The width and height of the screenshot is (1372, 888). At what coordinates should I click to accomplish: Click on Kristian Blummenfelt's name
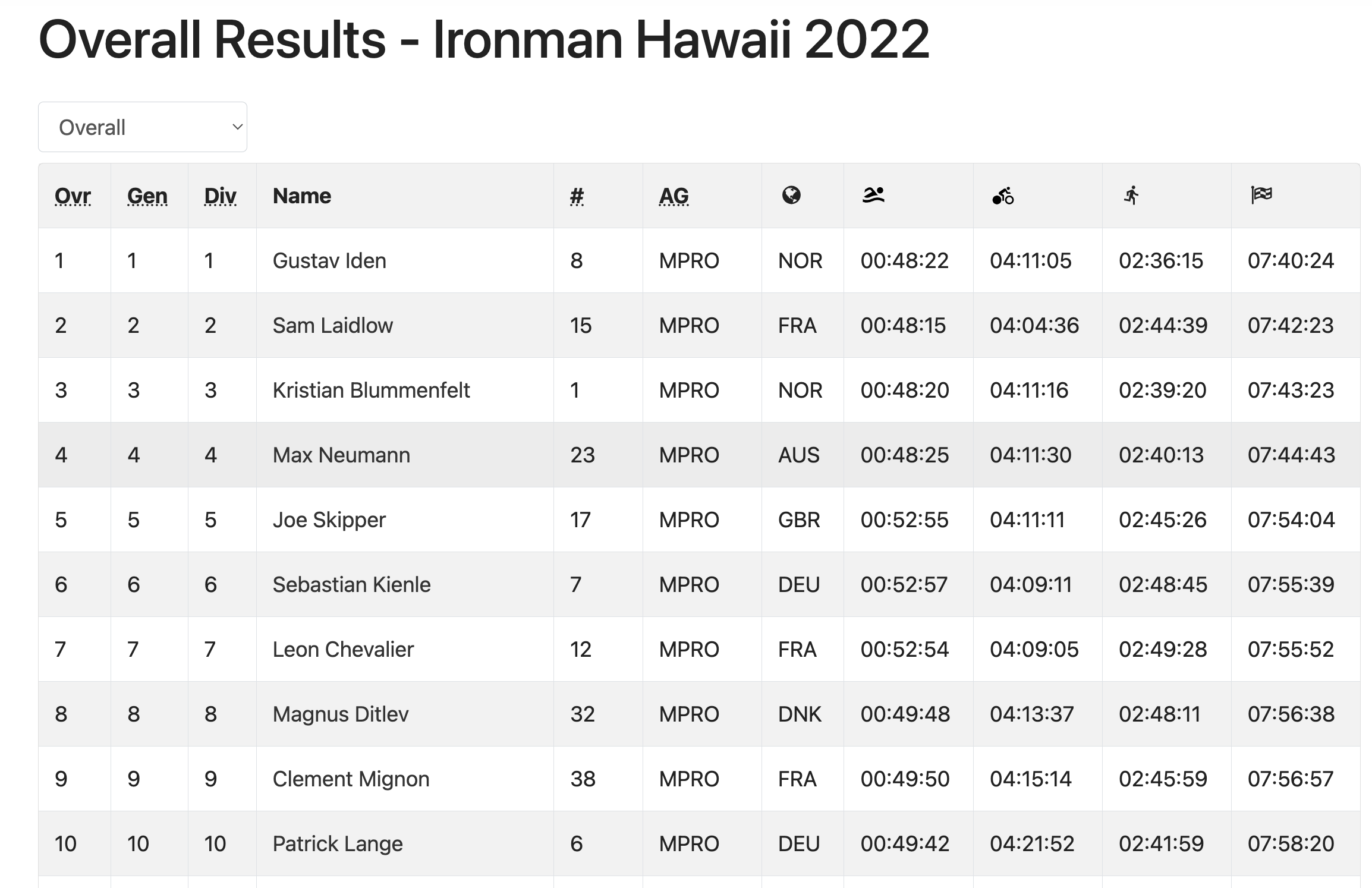pyautogui.click(x=371, y=390)
